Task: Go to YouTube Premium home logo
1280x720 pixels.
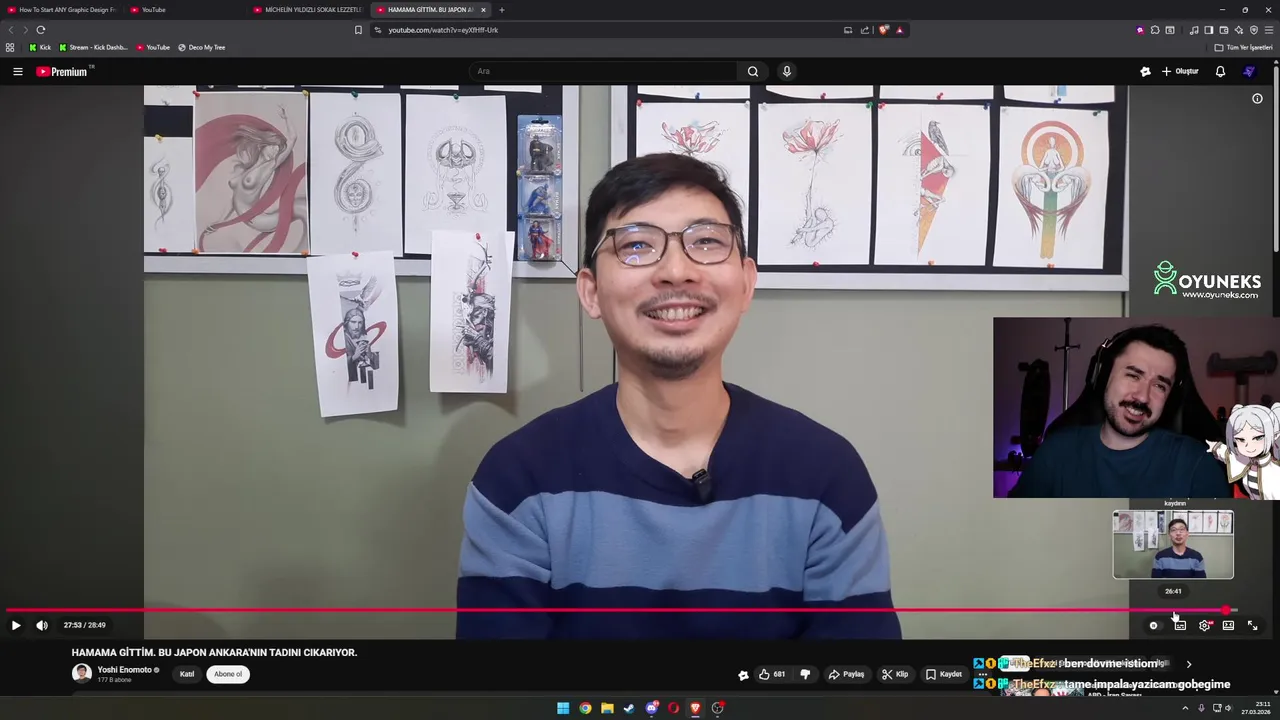Action: 64,71
